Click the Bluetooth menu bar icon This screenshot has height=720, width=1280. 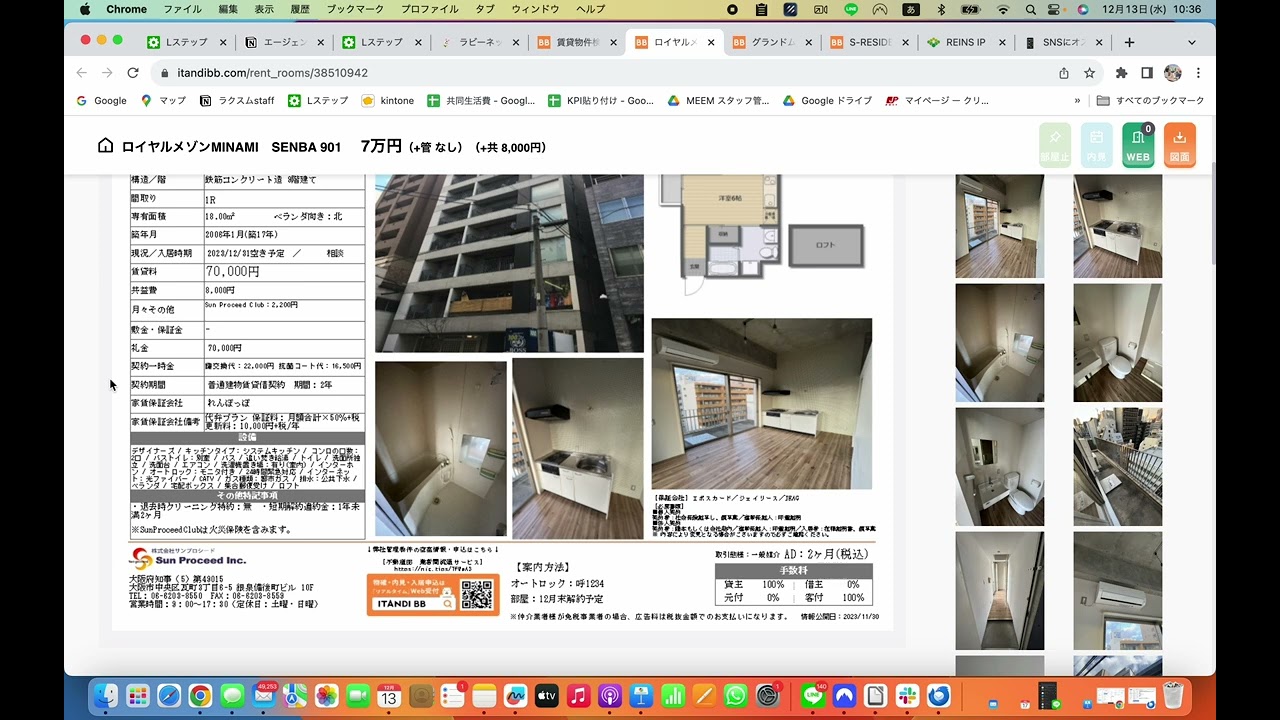point(940,9)
